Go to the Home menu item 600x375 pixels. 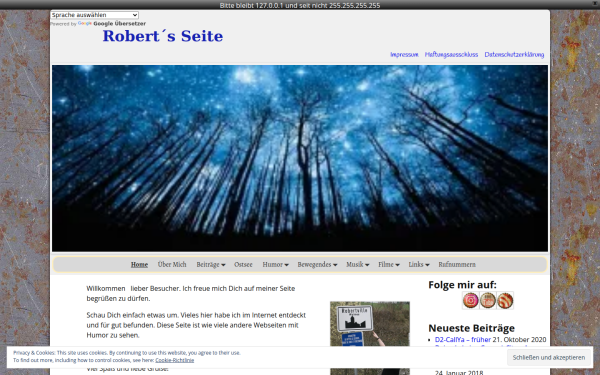[x=139, y=264]
